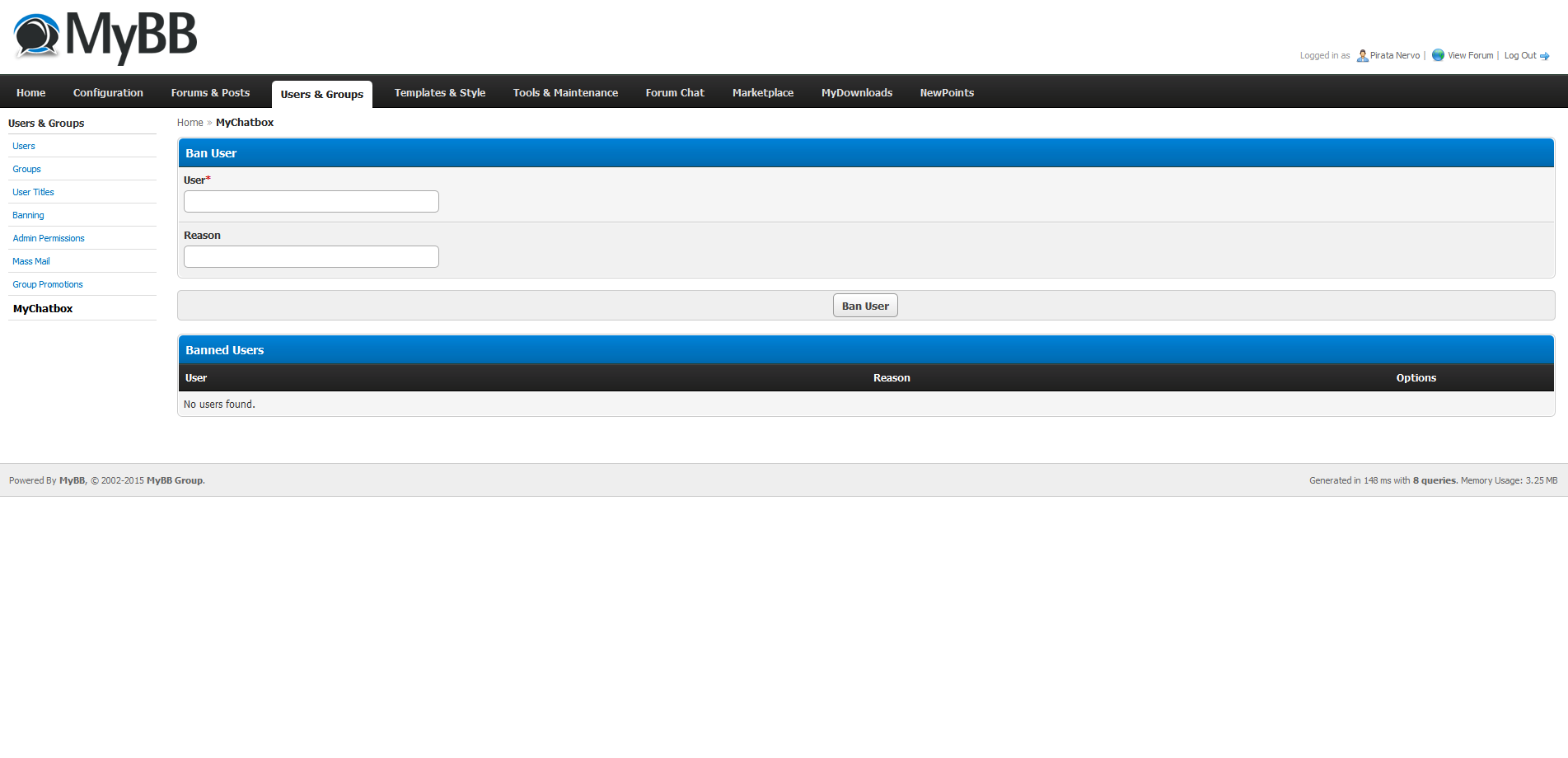Go to Mass Mail section
1568x758 pixels.
[x=31, y=261]
